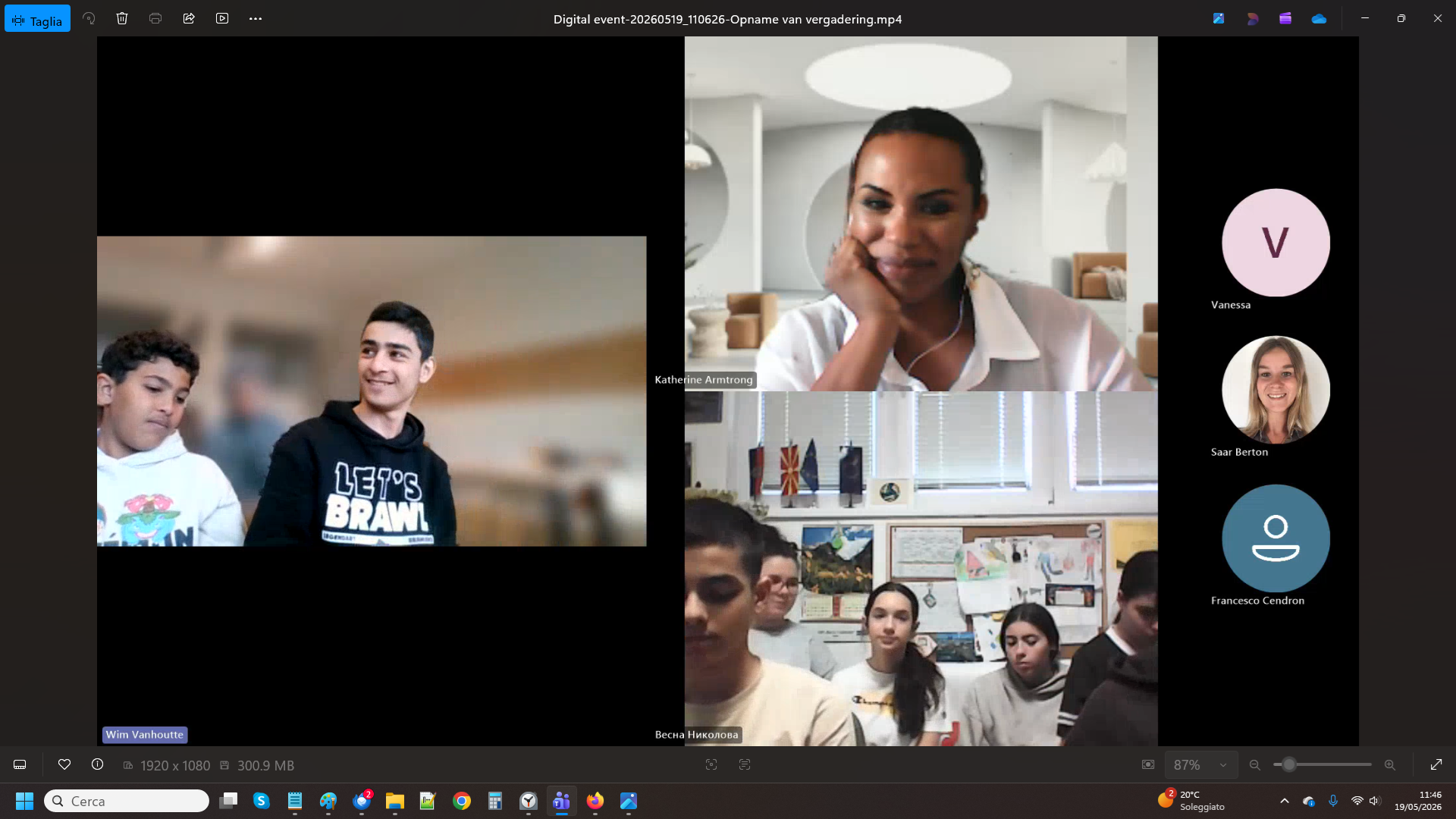Click the Wim Vanhoutte name label
This screenshot has height=819, width=1456.
click(x=145, y=734)
